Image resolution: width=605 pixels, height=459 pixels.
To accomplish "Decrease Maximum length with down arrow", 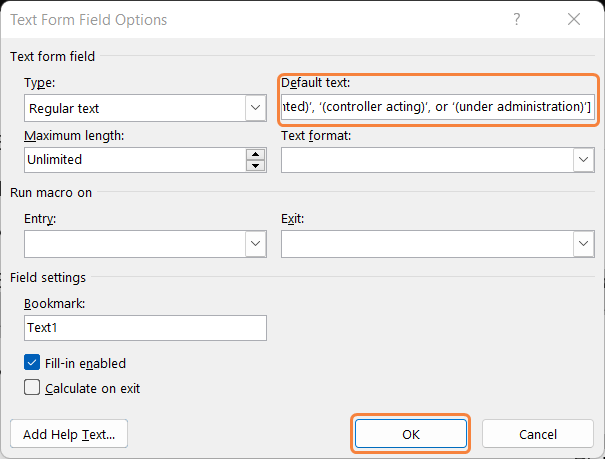I will click(255, 166).
